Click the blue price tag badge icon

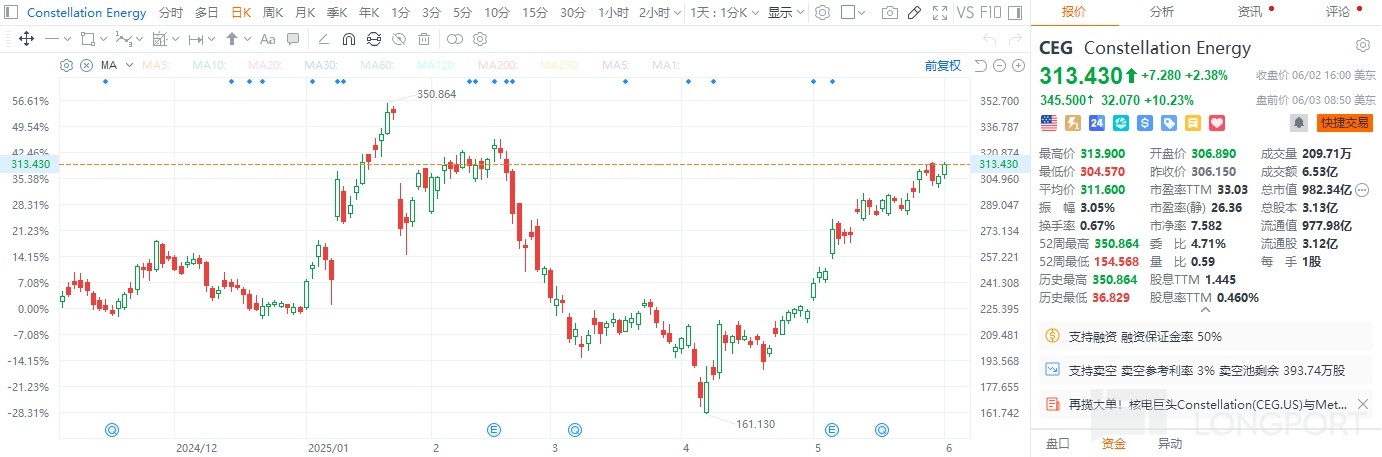tap(1168, 122)
